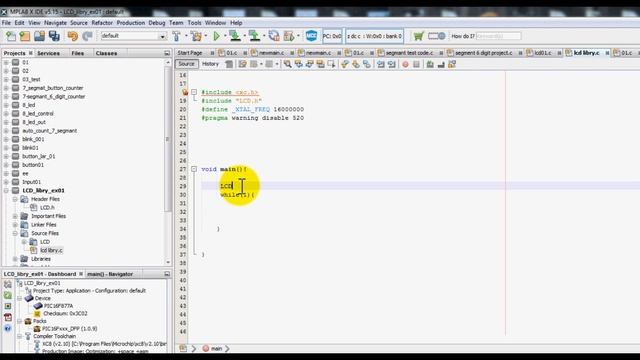Click Make and Program Device green down-arrow icon
The image size is (640, 360).
coord(235,36)
